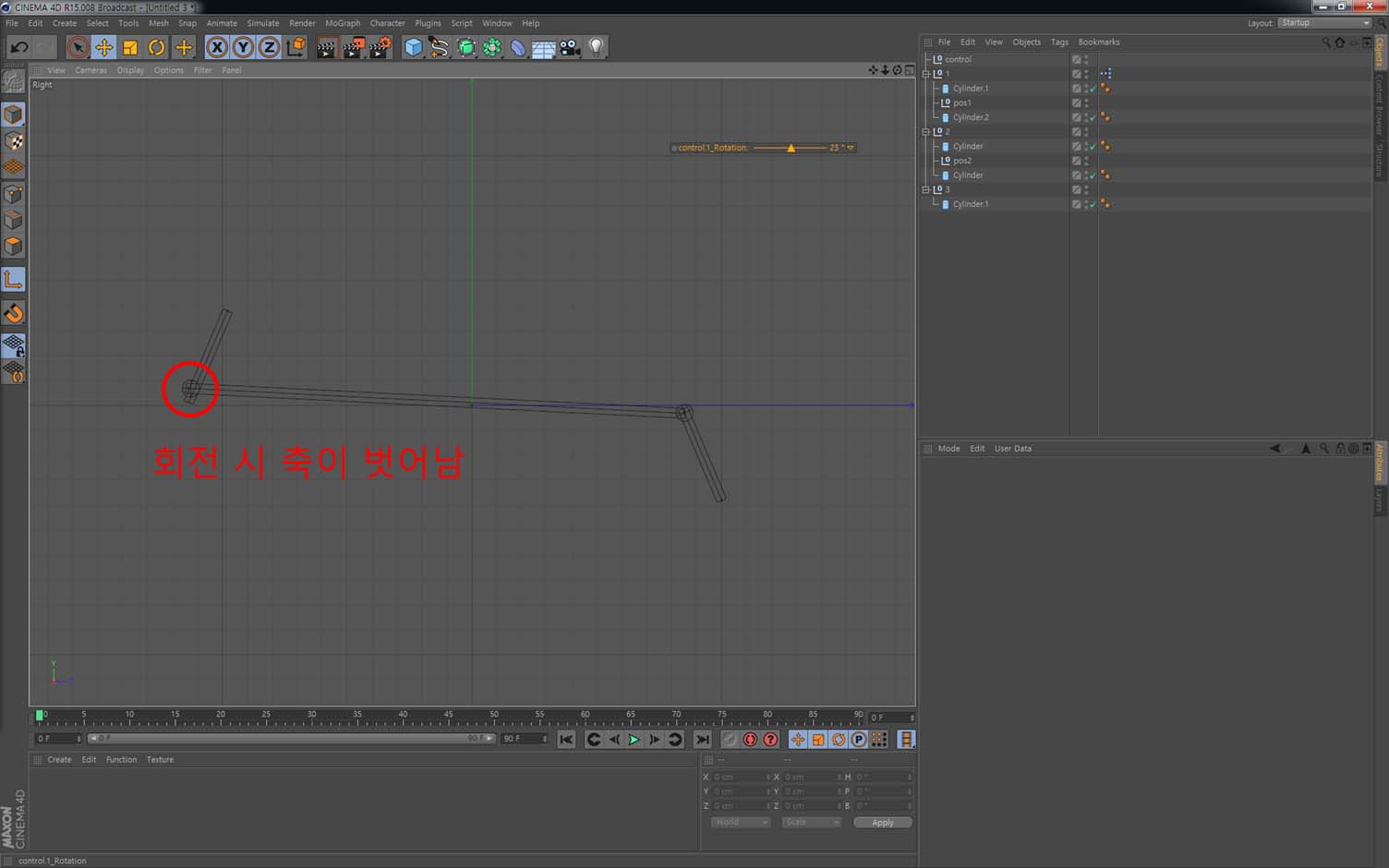Collapse the null object named 1

click(926, 74)
